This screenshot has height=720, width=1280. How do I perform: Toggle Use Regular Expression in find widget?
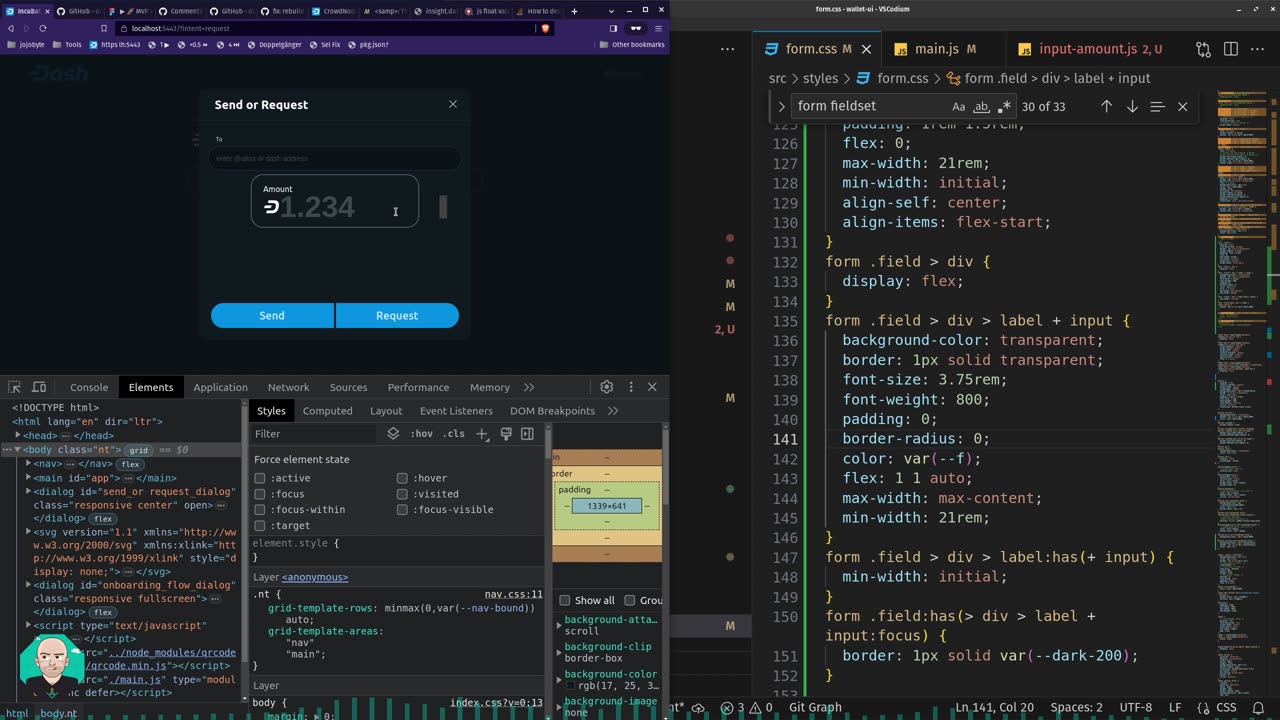(x=1004, y=106)
